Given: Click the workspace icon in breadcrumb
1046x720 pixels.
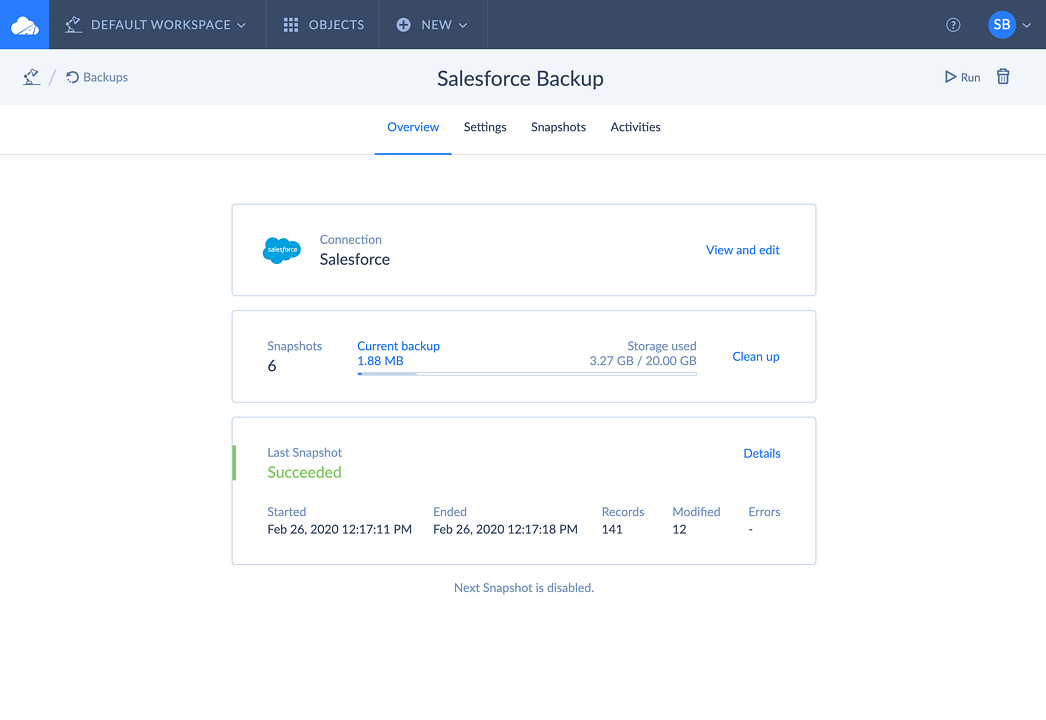Looking at the screenshot, I should [x=32, y=77].
